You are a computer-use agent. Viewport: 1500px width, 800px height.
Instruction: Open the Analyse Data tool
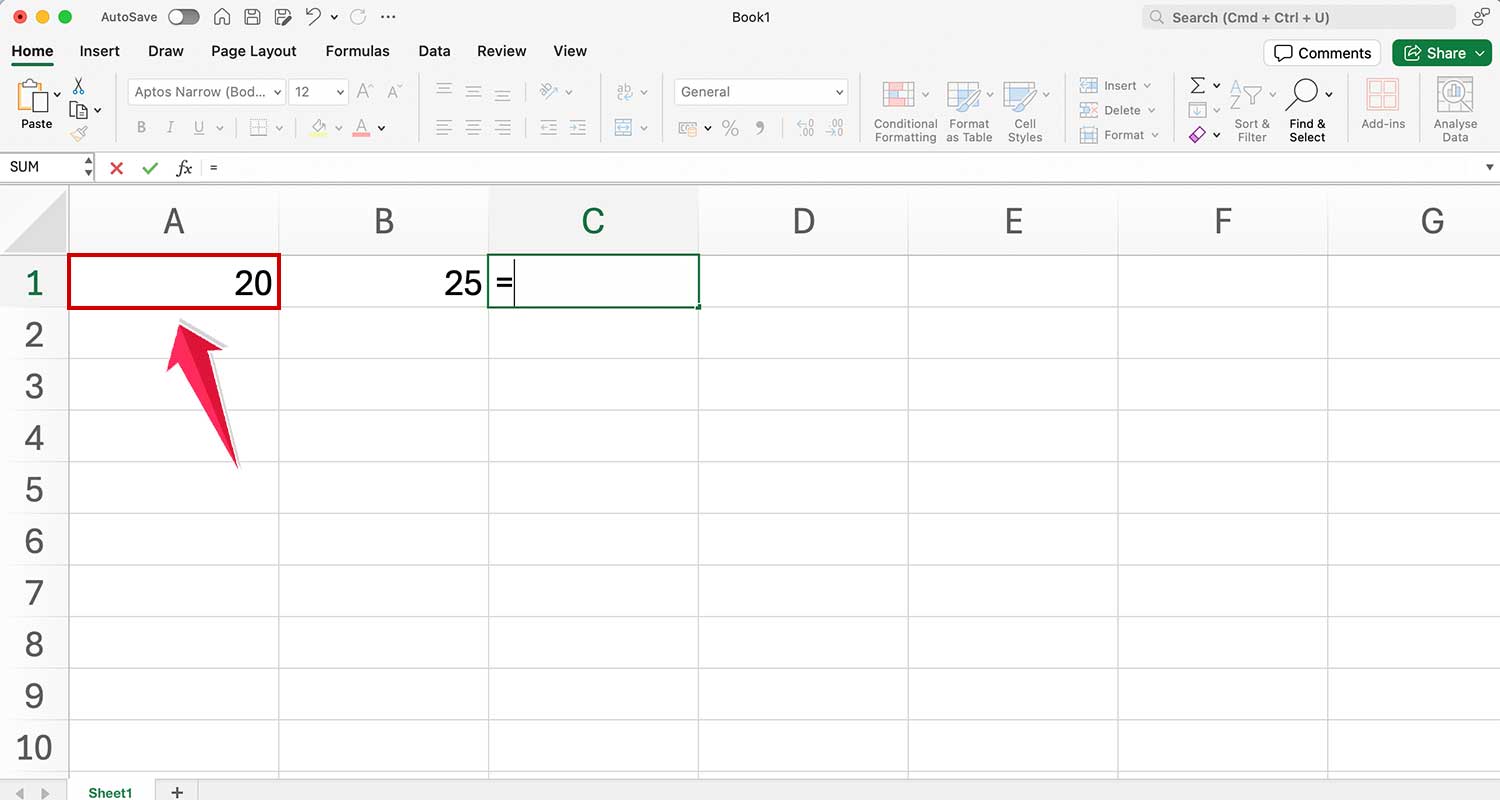tap(1456, 105)
